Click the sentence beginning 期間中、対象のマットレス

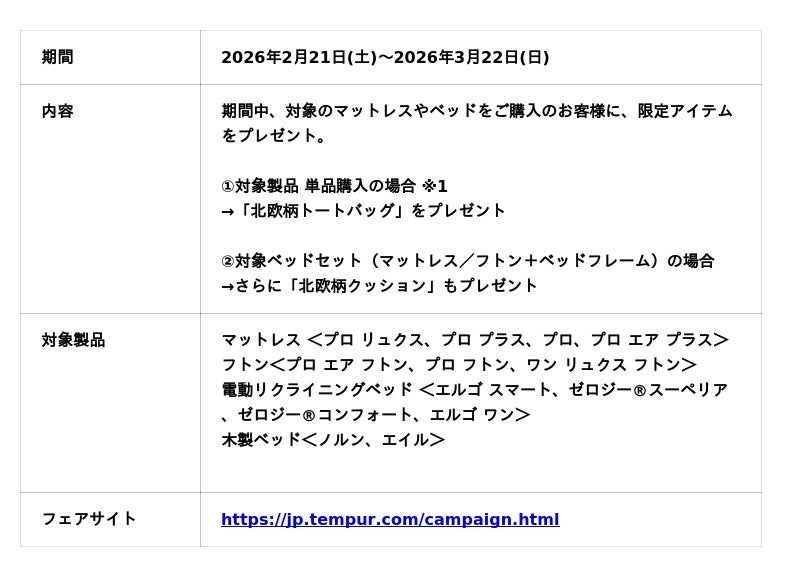coord(476,112)
